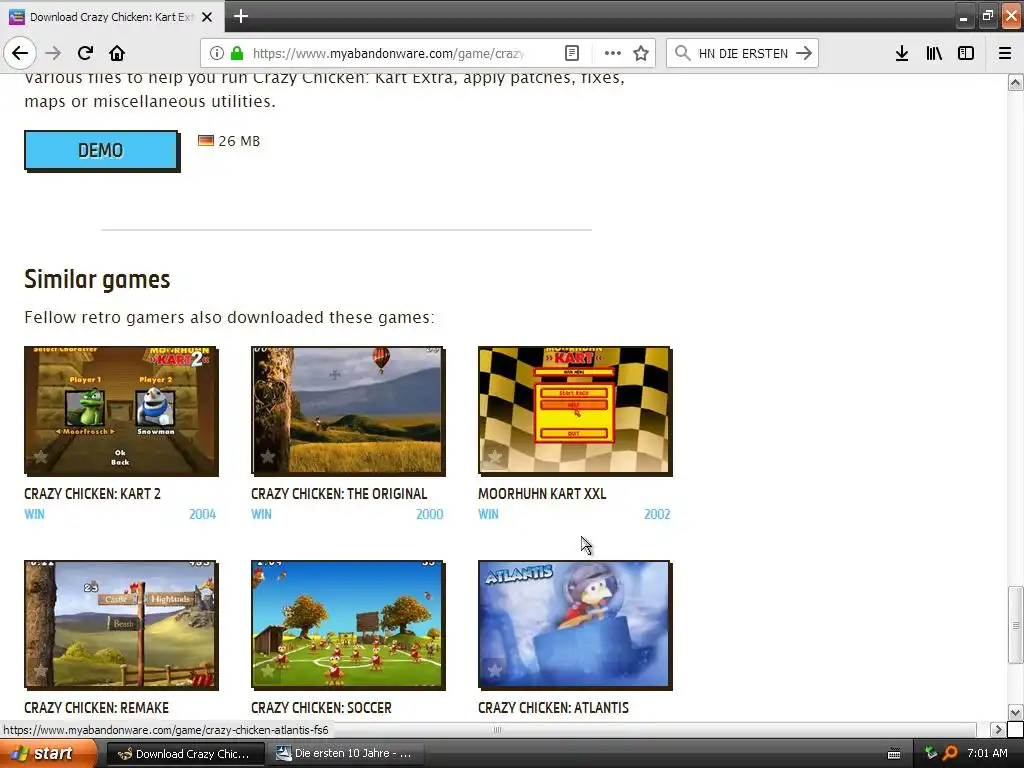Open Crazy Chicken: The Original thumbnail
This screenshot has height=768, width=1024.
(348, 410)
